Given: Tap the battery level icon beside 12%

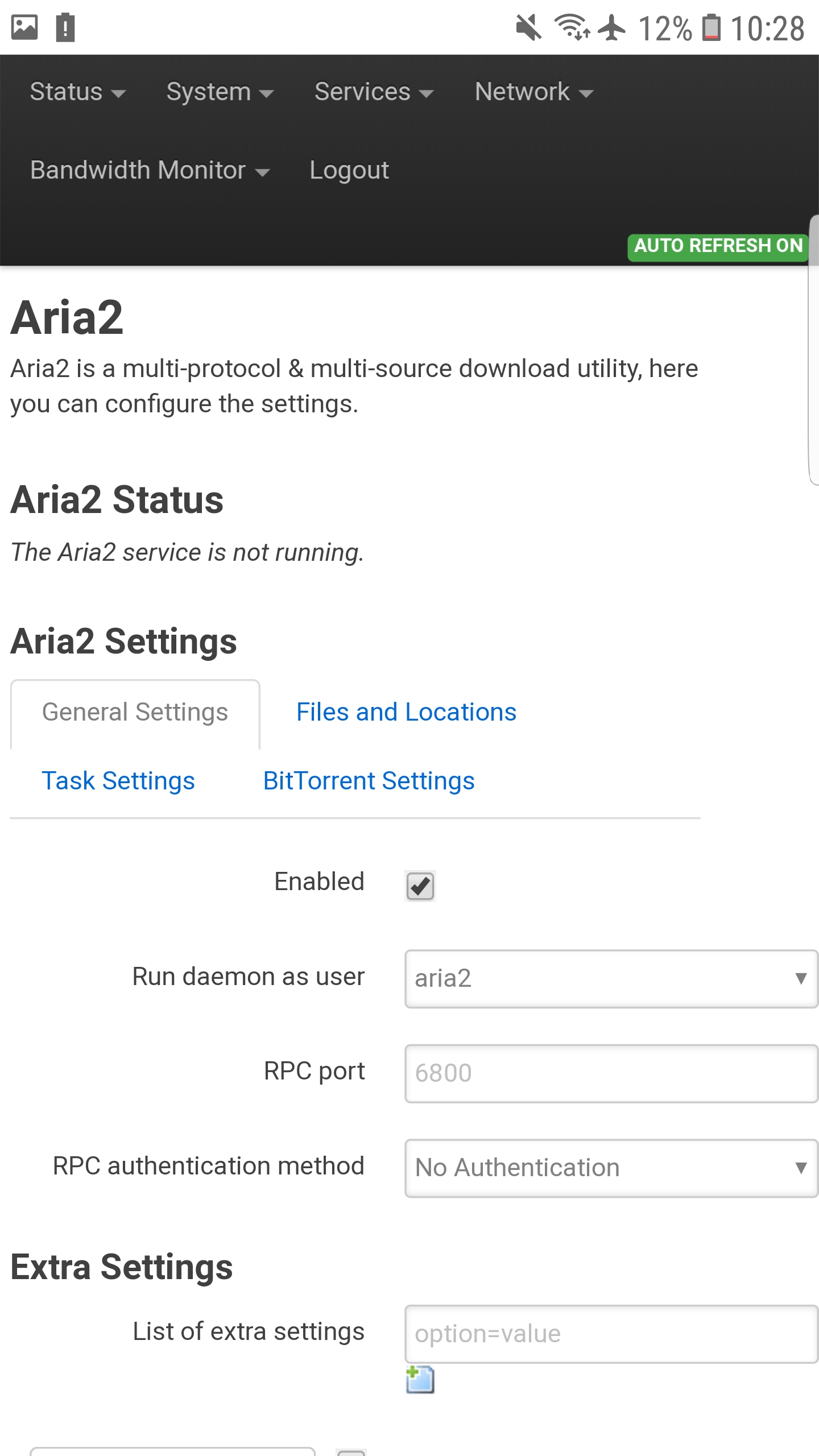Looking at the screenshot, I should pos(711,27).
